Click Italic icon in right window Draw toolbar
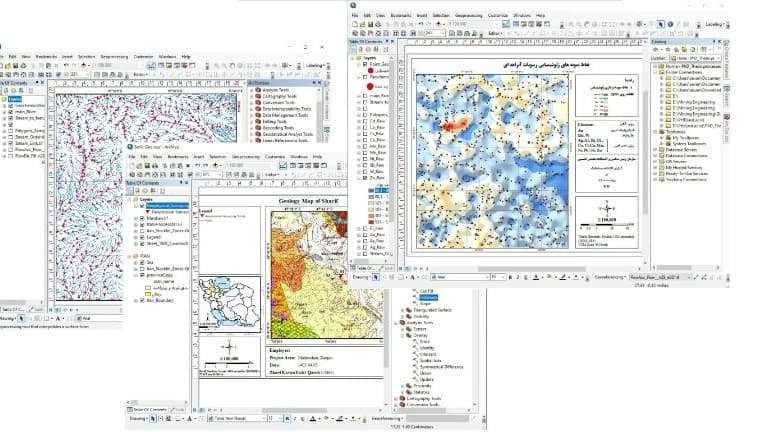 [x=518, y=277]
